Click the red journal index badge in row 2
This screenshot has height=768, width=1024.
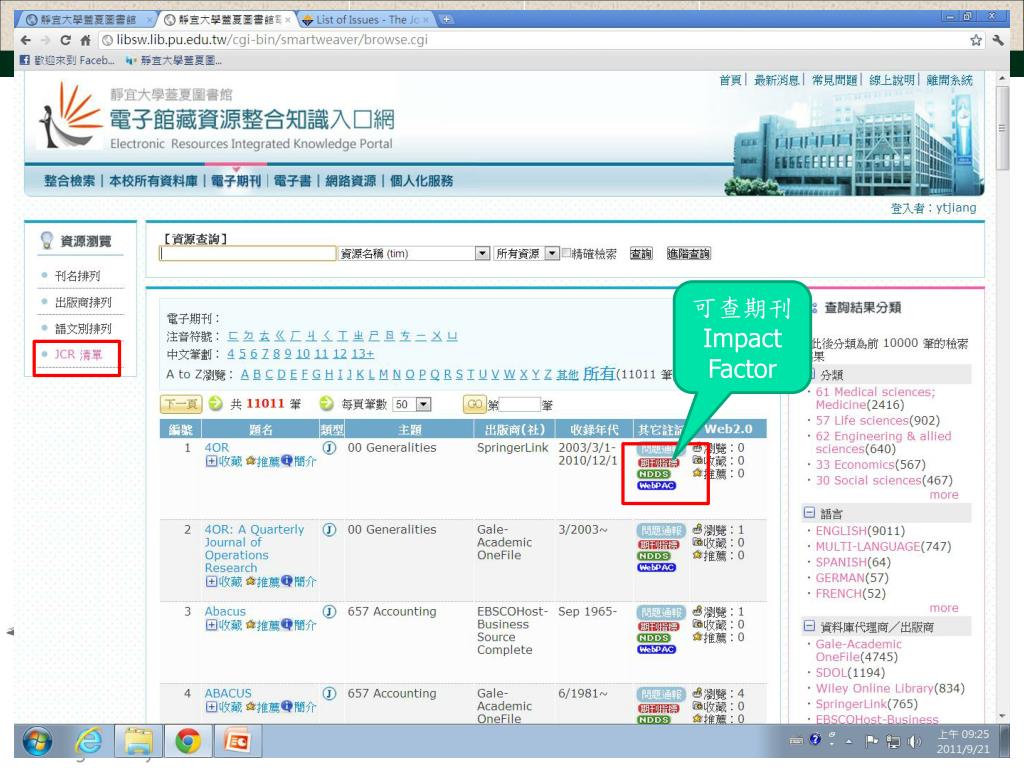coord(658,545)
